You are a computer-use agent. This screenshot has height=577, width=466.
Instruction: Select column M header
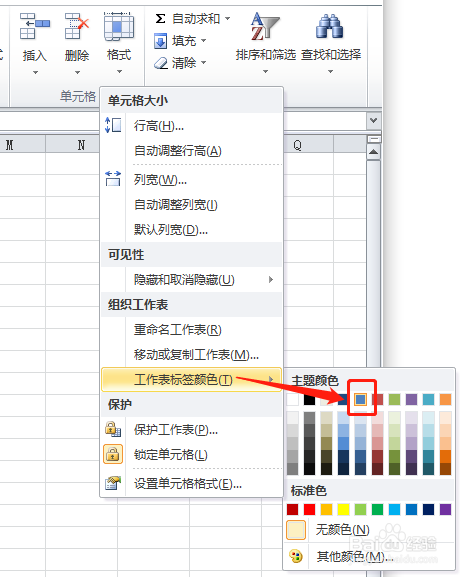[23, 144]
